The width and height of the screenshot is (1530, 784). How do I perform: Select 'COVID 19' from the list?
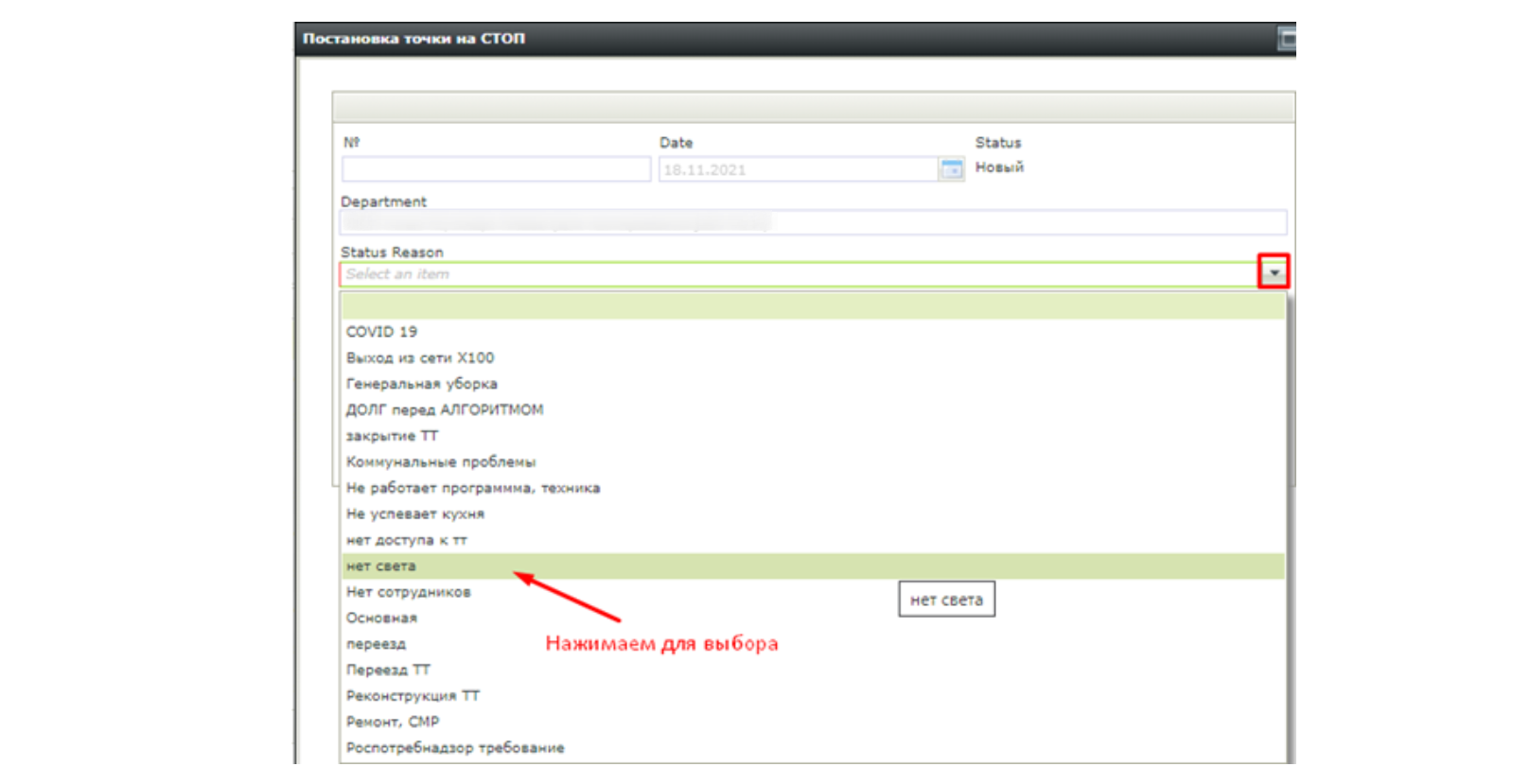pos(813,332)
